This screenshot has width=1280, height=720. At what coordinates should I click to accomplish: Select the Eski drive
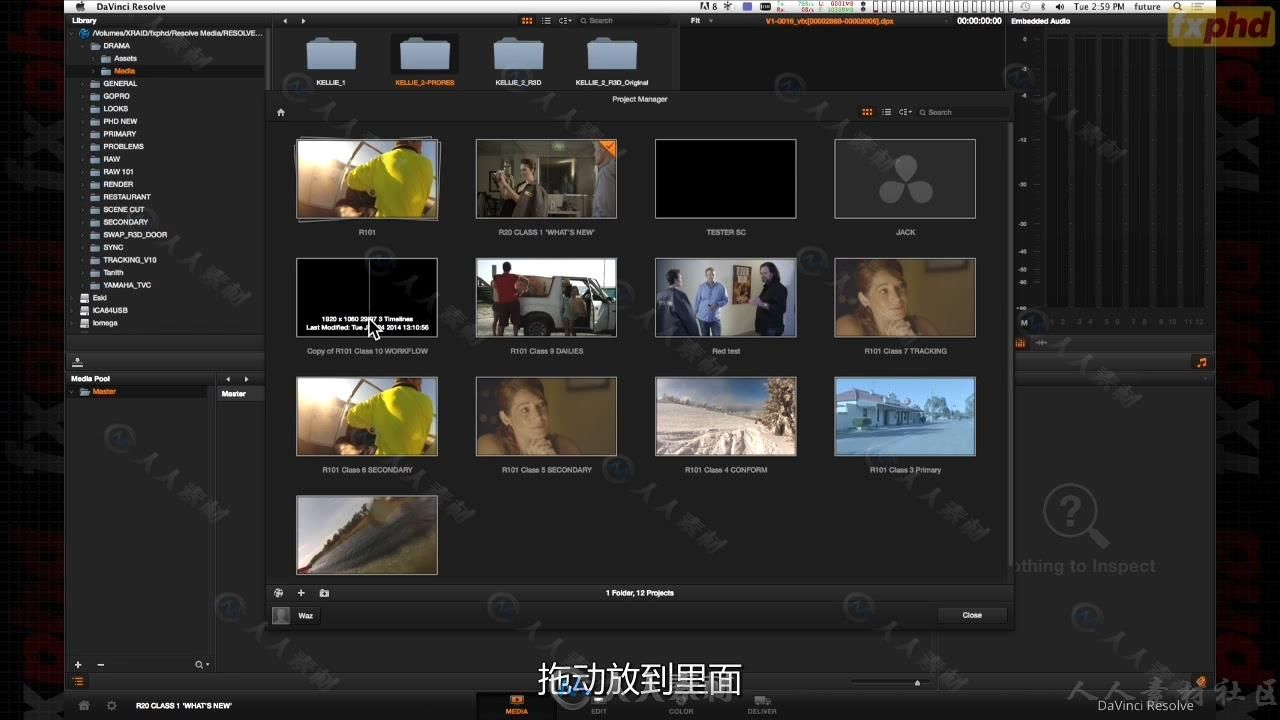click(100, 298)
